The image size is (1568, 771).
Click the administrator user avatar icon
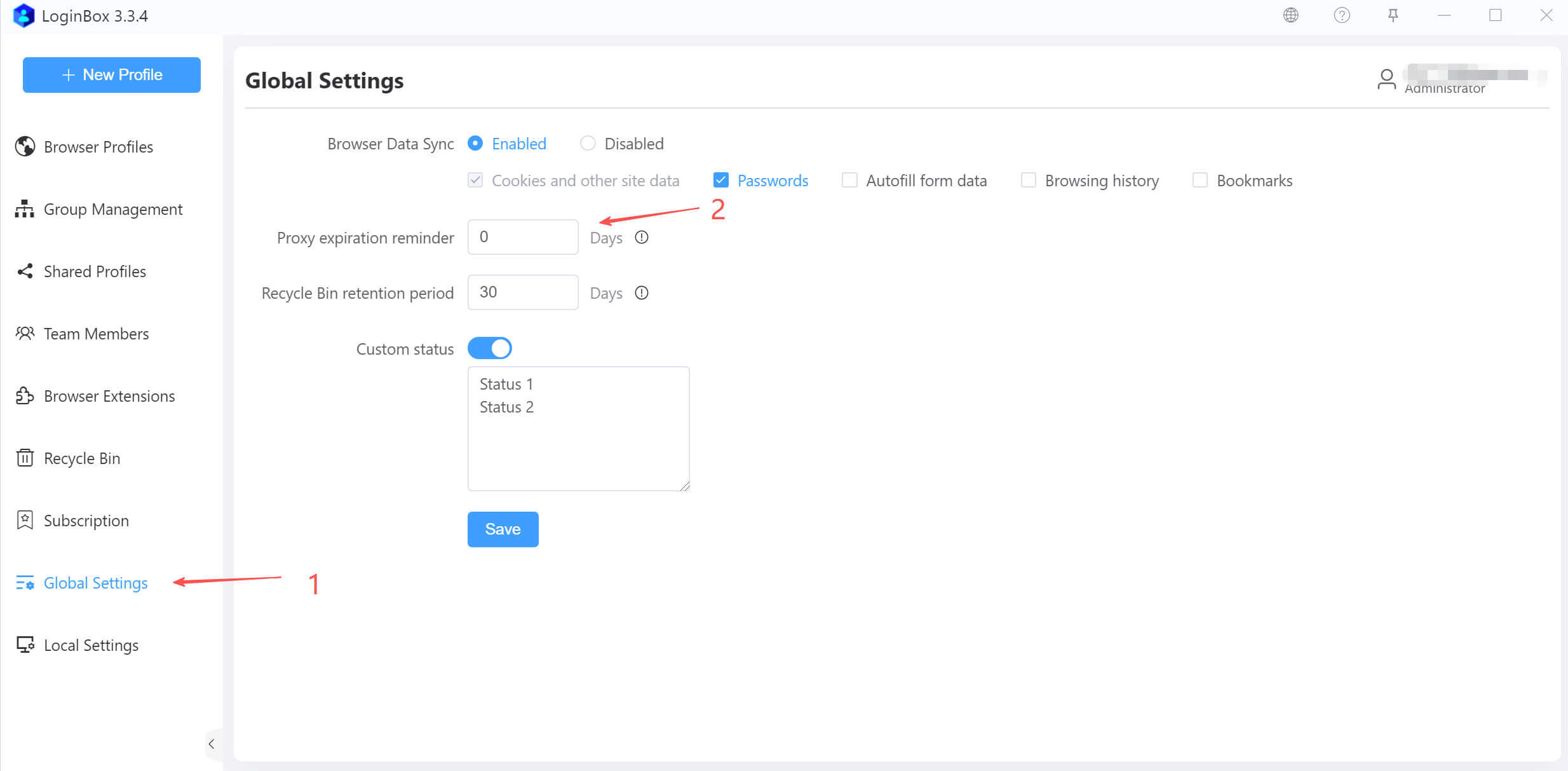[x=1386, y=79]
